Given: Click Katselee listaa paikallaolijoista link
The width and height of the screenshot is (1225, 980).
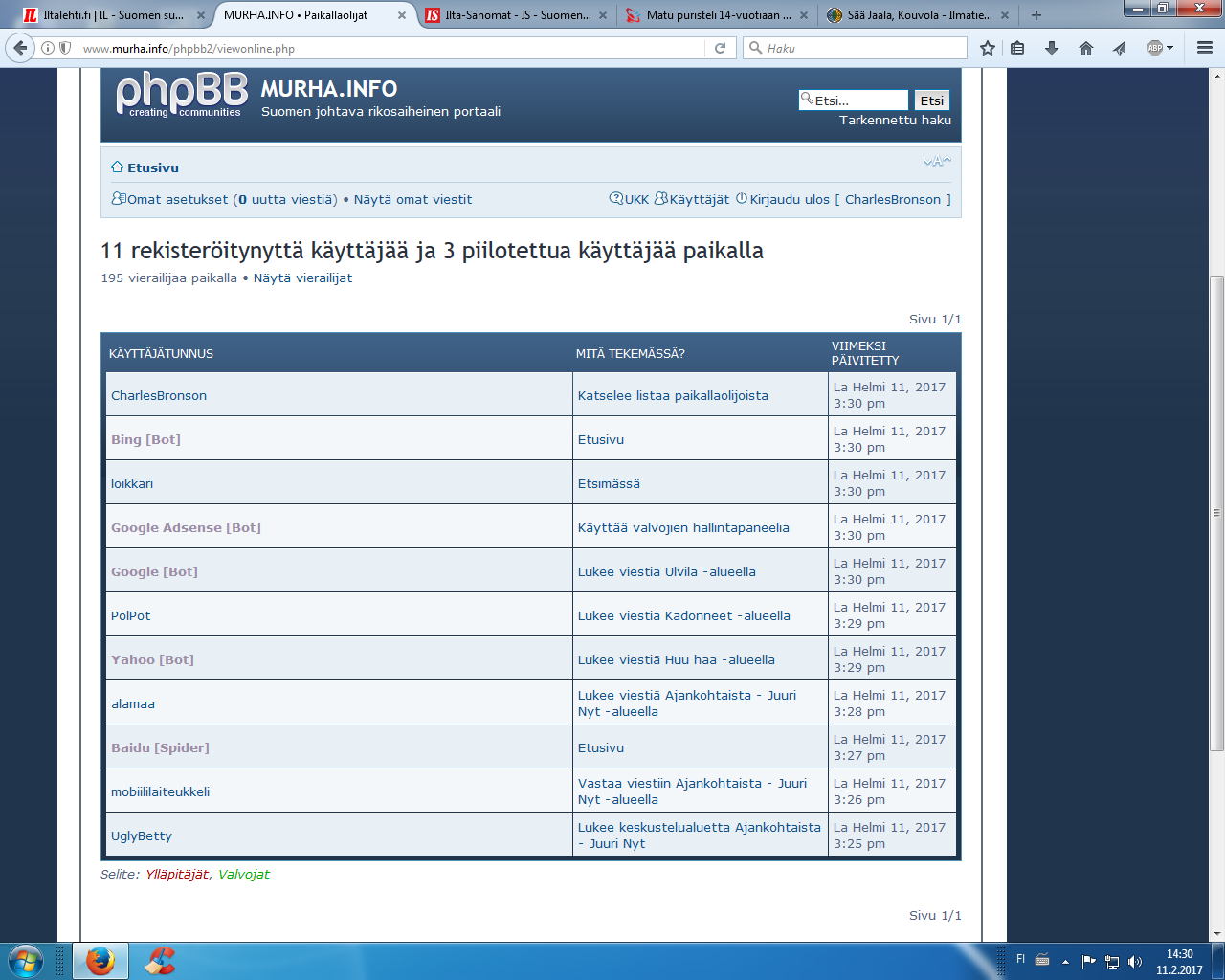Looking at the screenshot, I should coord(673,395).
